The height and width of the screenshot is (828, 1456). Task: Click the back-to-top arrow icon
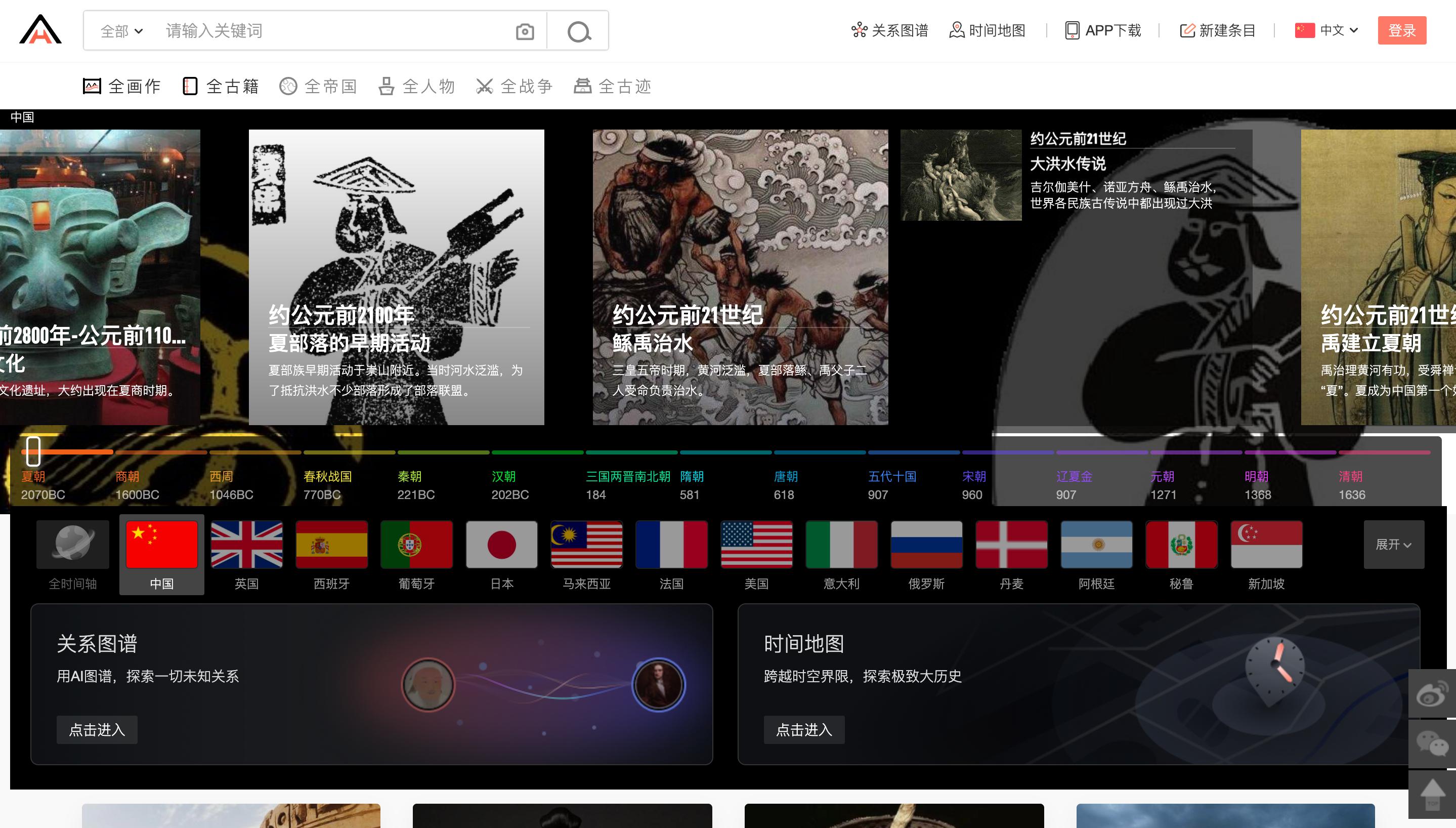(1432, 794)
